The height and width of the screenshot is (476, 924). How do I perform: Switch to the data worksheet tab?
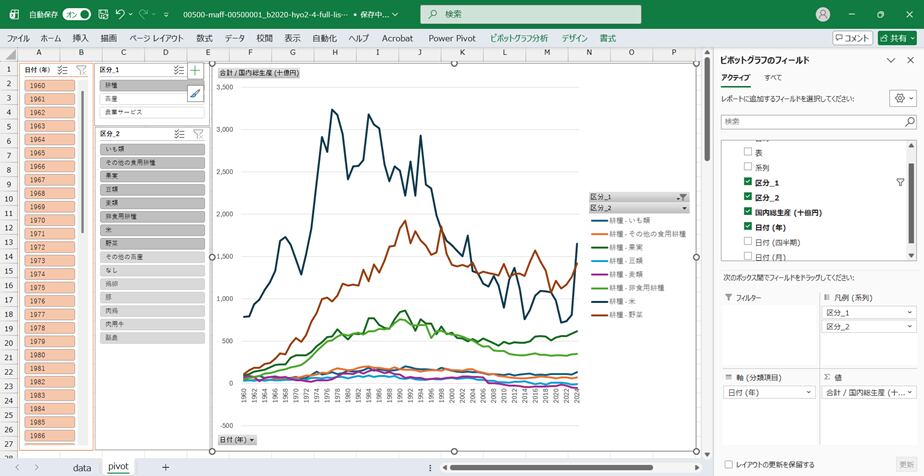click(x=82, y=467)
